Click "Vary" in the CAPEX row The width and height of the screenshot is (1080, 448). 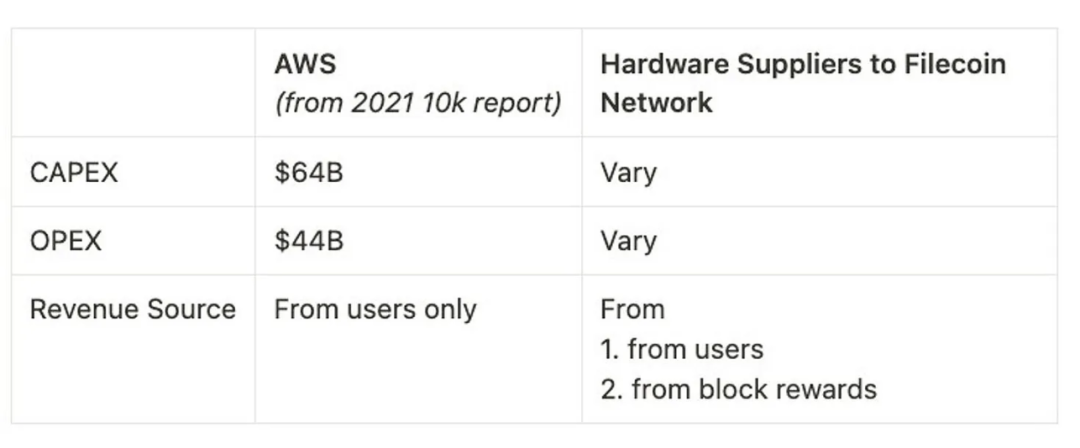(628, 173)
